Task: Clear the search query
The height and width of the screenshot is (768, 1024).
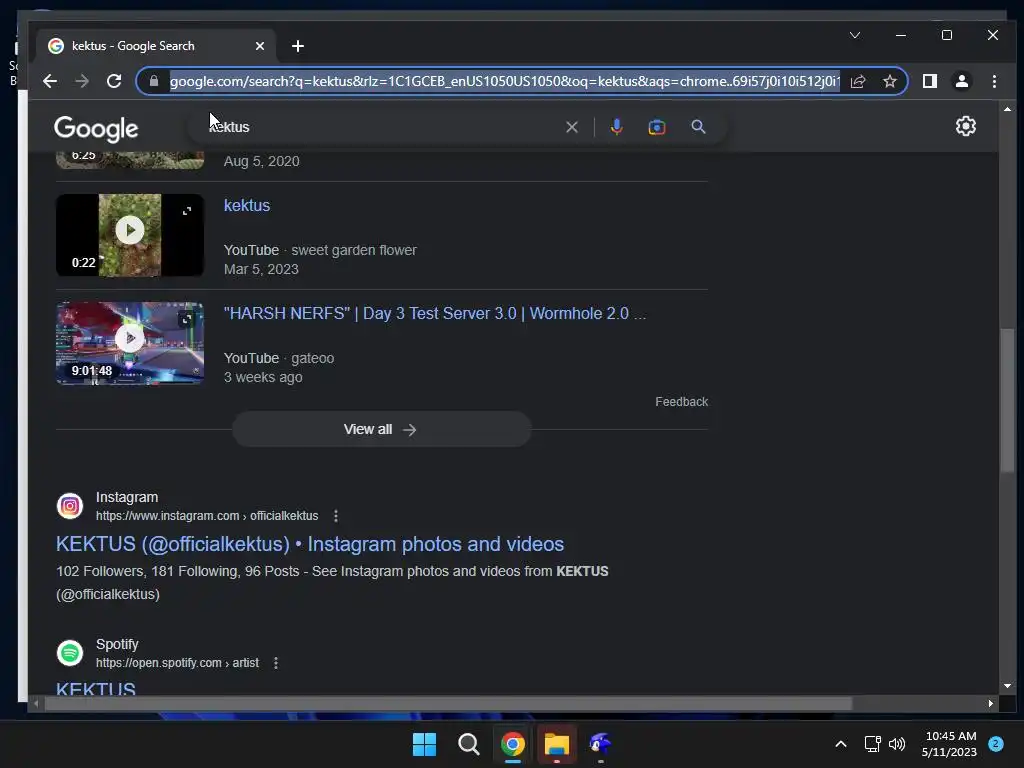Action: (x=572, y=127)
